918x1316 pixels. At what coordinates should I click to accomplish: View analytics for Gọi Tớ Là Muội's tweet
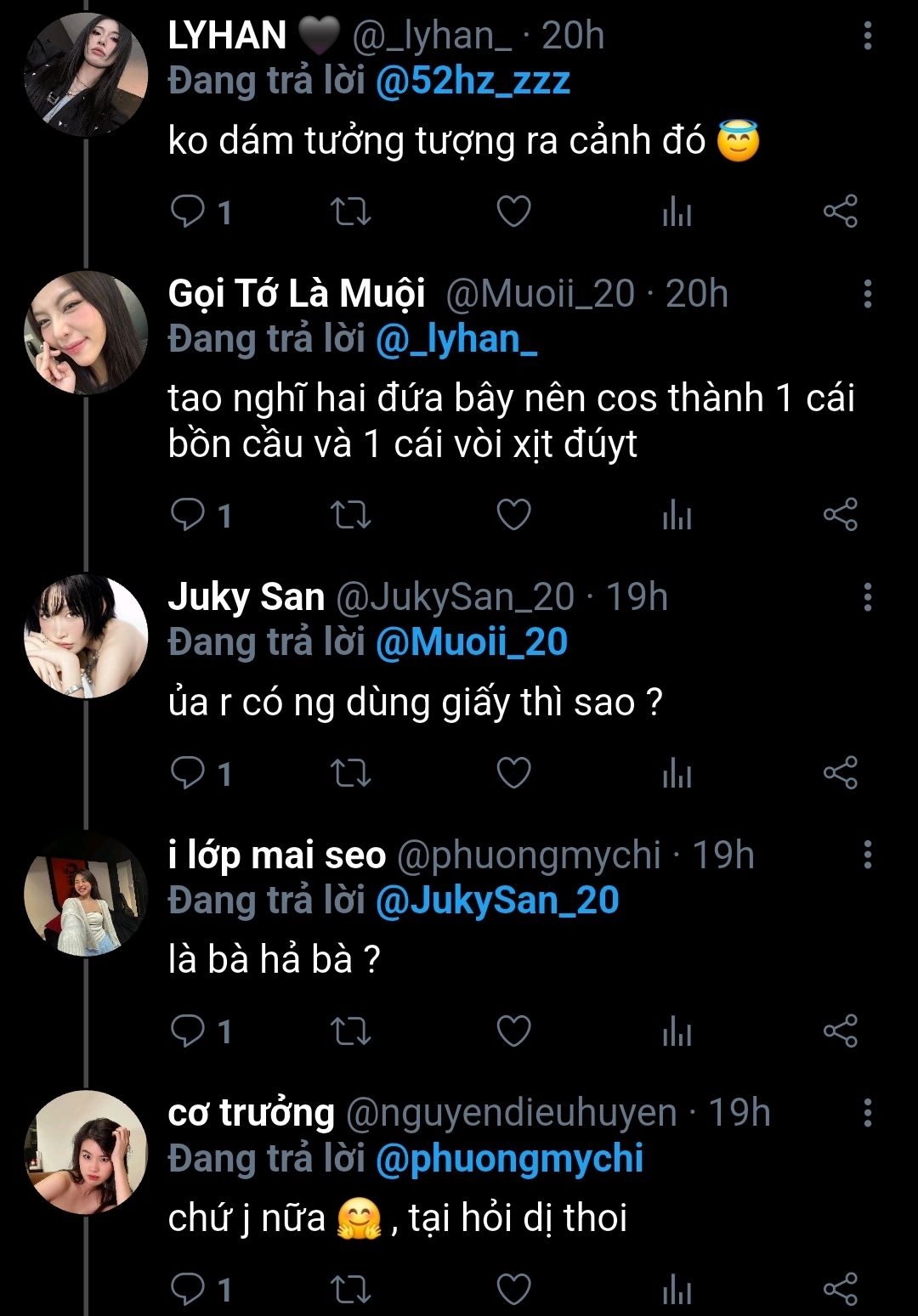[677, 515]
